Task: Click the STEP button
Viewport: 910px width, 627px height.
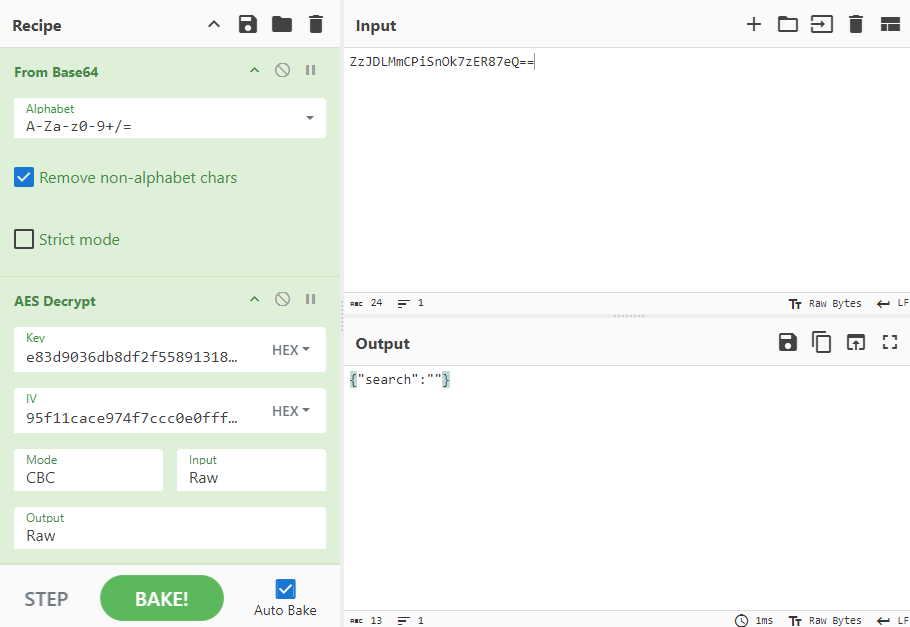Action: (46, 599)
